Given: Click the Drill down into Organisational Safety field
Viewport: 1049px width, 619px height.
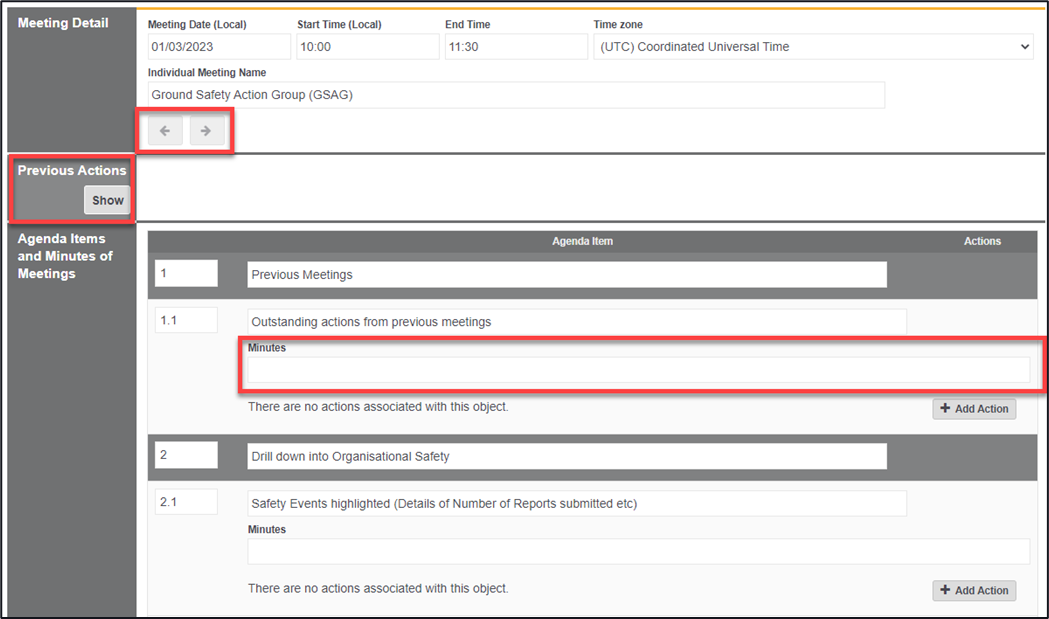Looking at the screenshot, I should 566,456.
